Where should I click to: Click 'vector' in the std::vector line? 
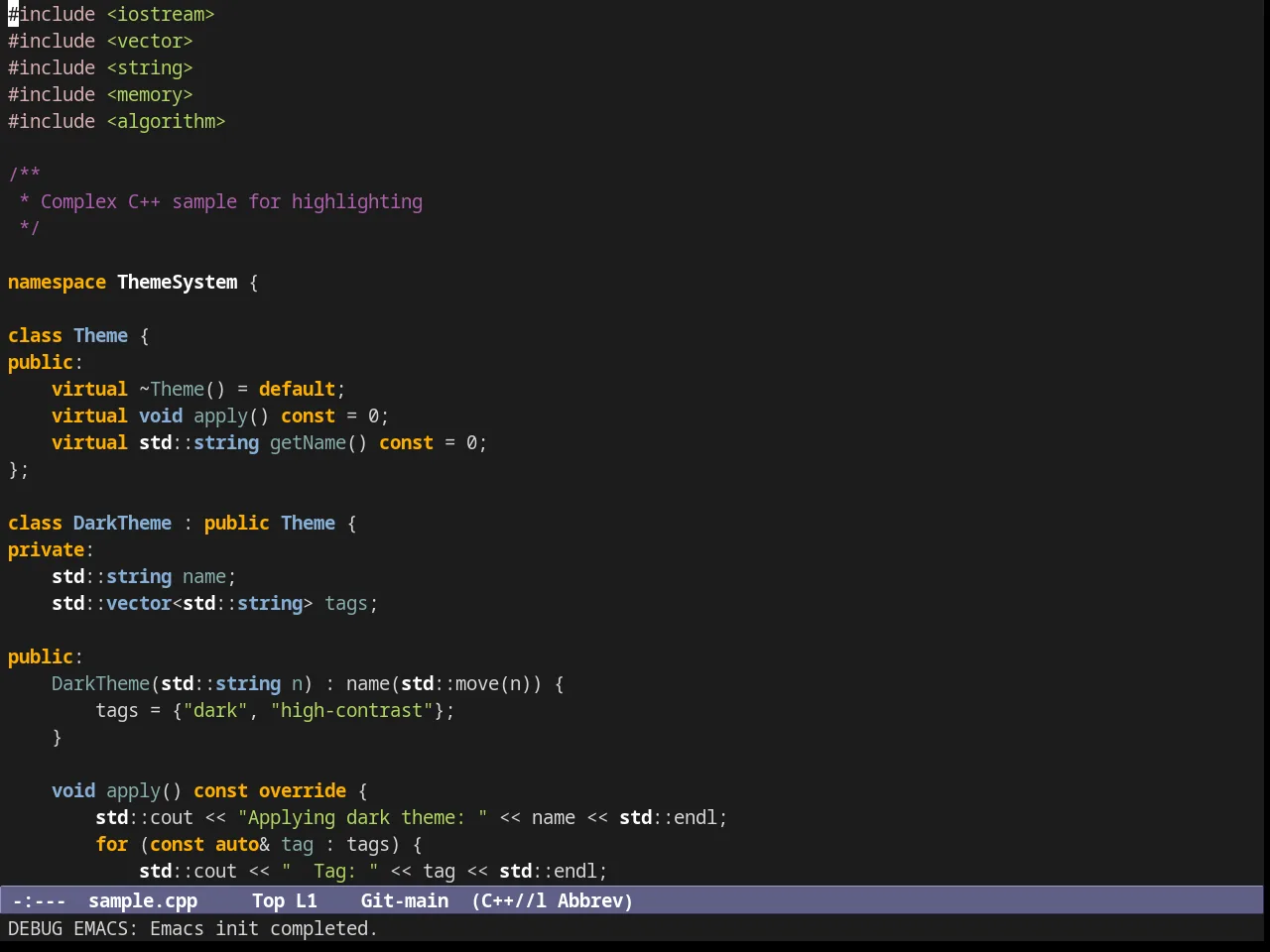tap(139, 603)
